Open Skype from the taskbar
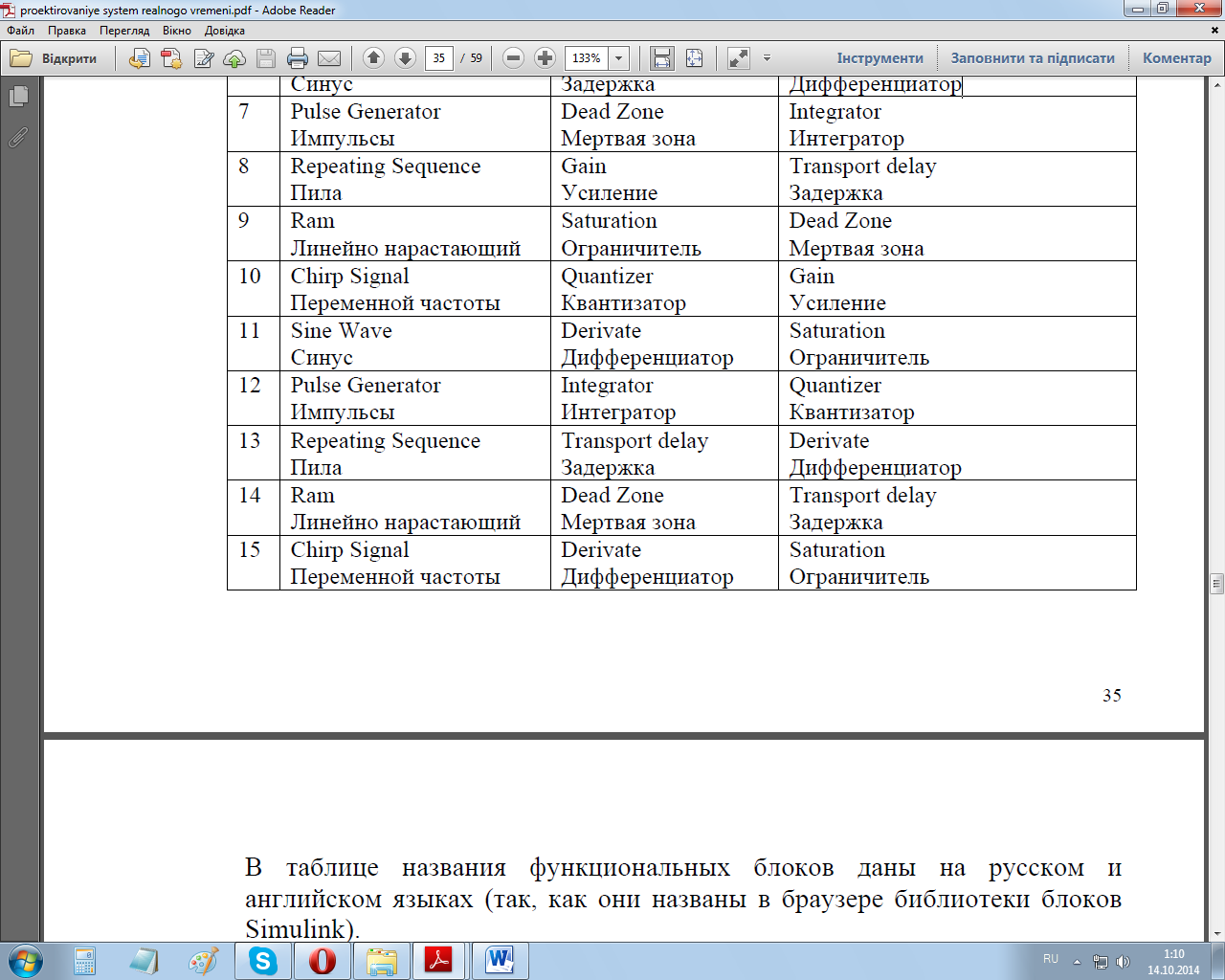Viewport: 1225px width, 980px height. click(262, 961)
